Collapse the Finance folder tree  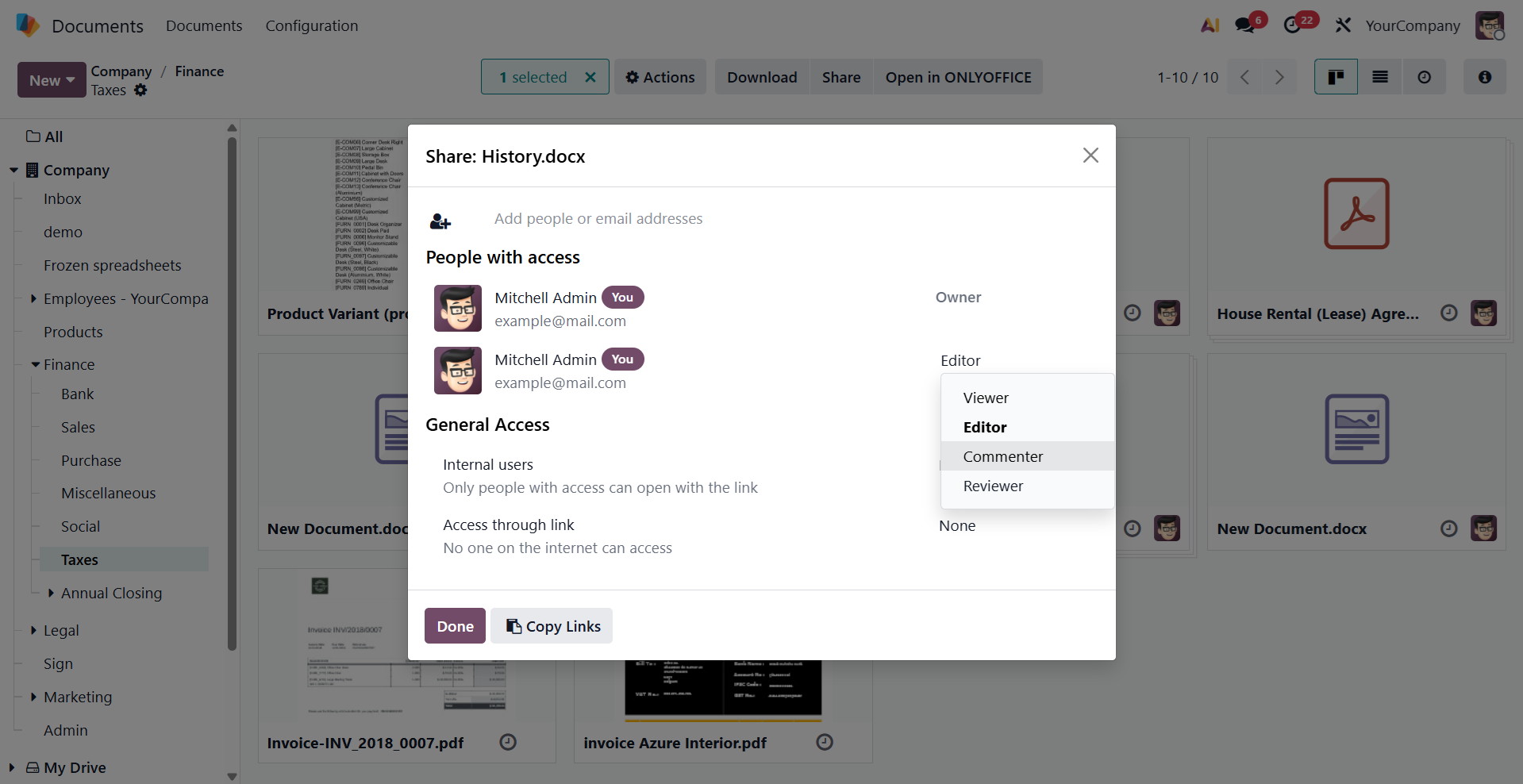pos(36,365)
